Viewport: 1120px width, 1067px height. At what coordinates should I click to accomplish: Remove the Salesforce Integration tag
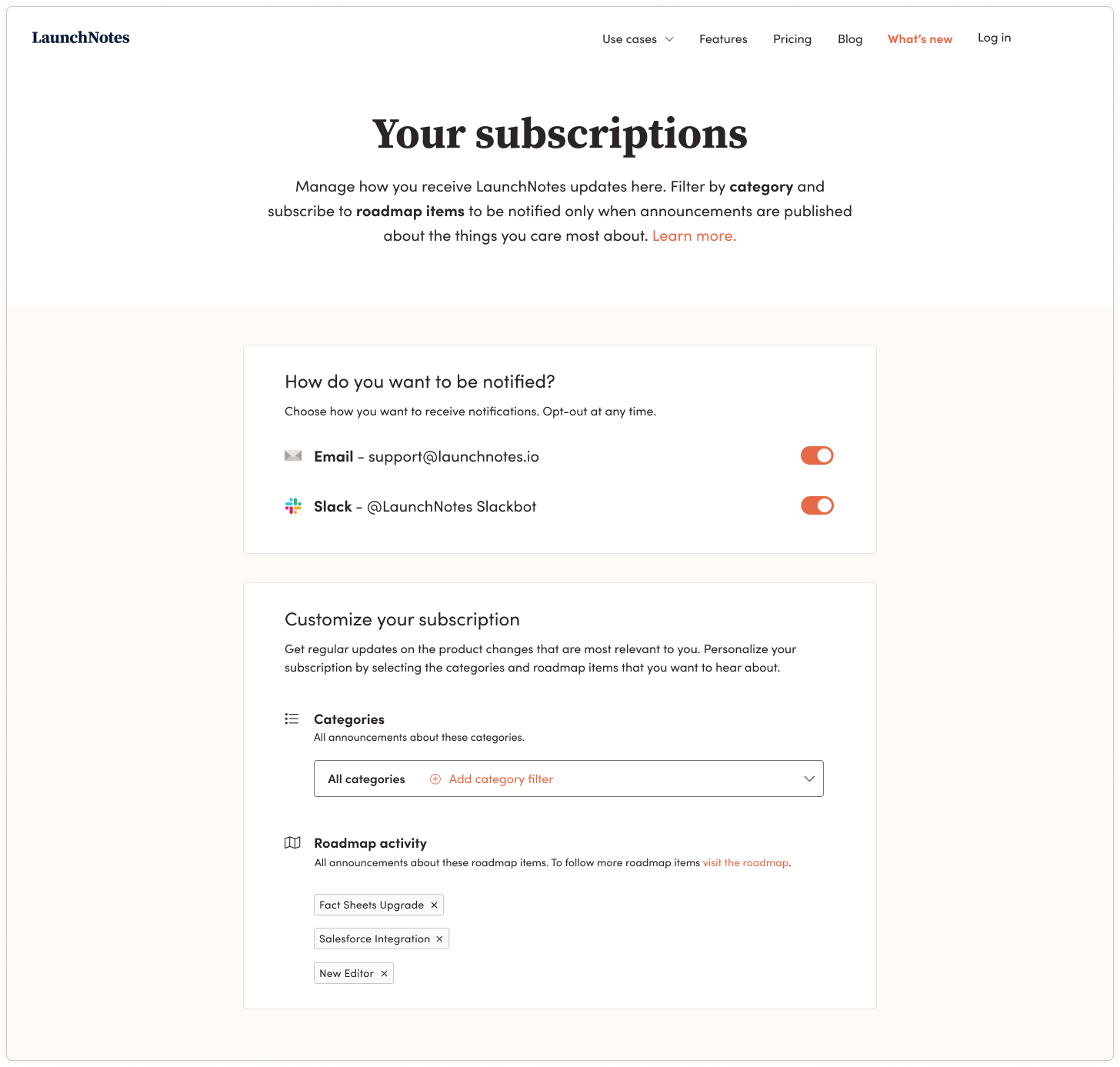(439, 939)
